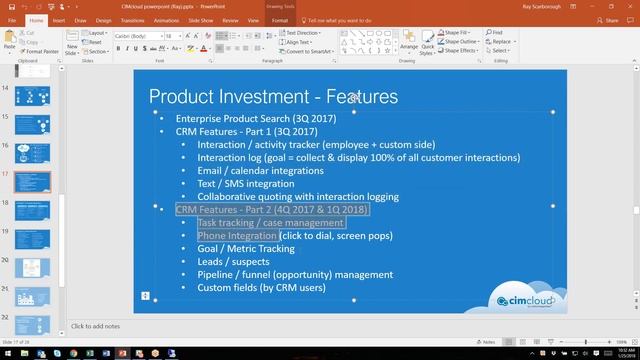Image resolution: width=640 pixels, height=360 pixels.
Task: Expand Shape Outline dropdown
Action: tap(459, 41)
